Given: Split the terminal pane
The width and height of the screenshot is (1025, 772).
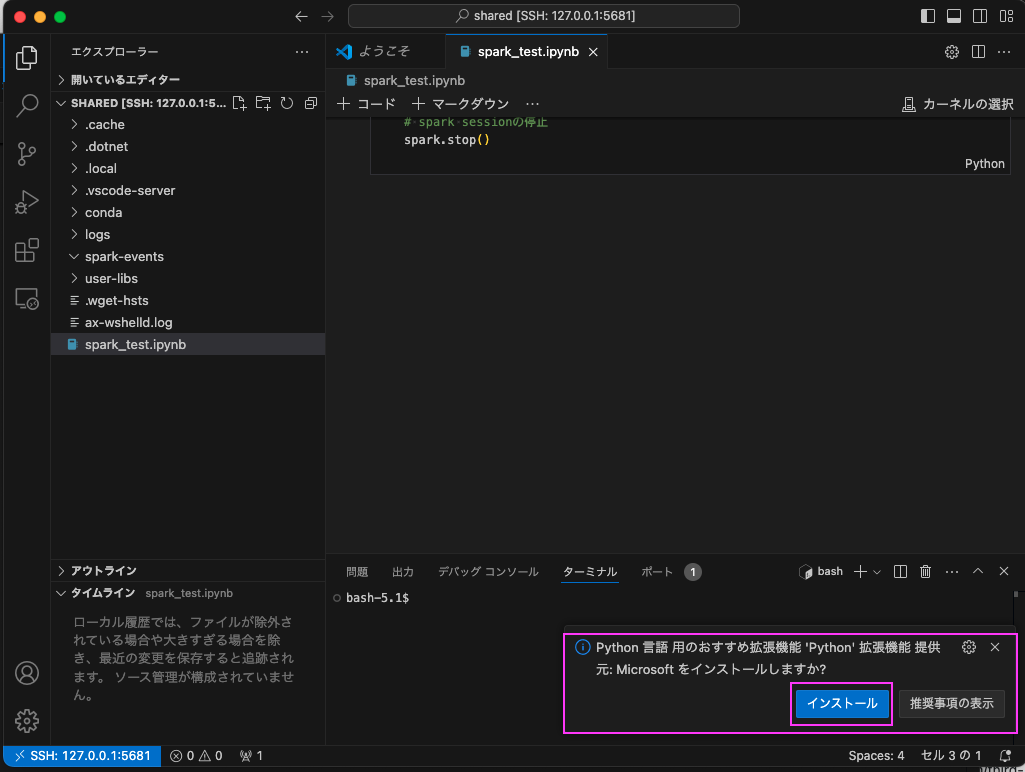Looking at the screenshot, I should [900, 571].
